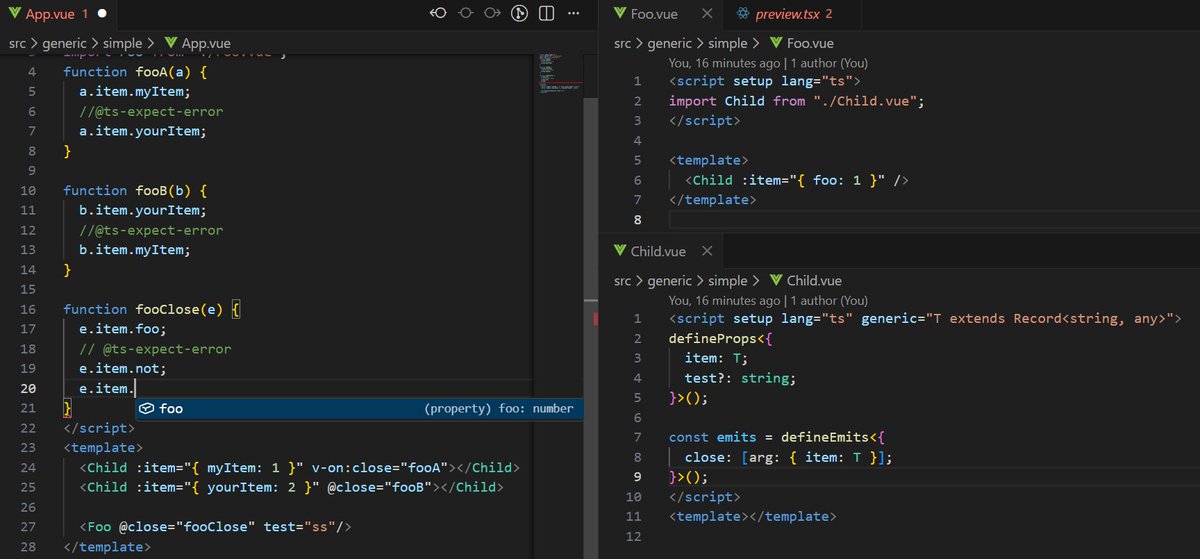Split the editor right
Screen dimensions: 1200x559
tap(545, 14)
